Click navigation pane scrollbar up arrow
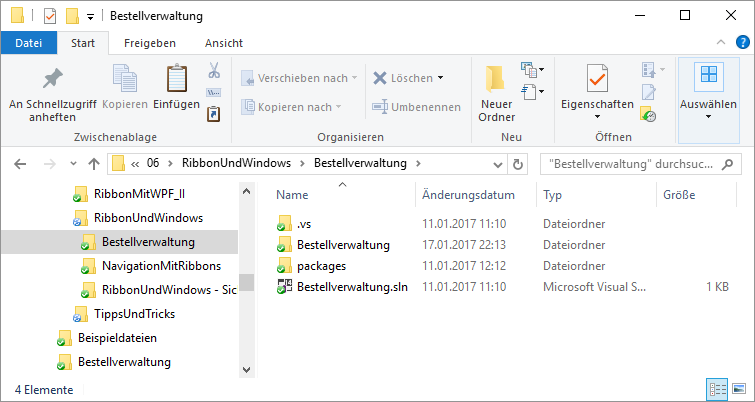The height and width of the screenshot is (402, 755). tap(246, 192)
